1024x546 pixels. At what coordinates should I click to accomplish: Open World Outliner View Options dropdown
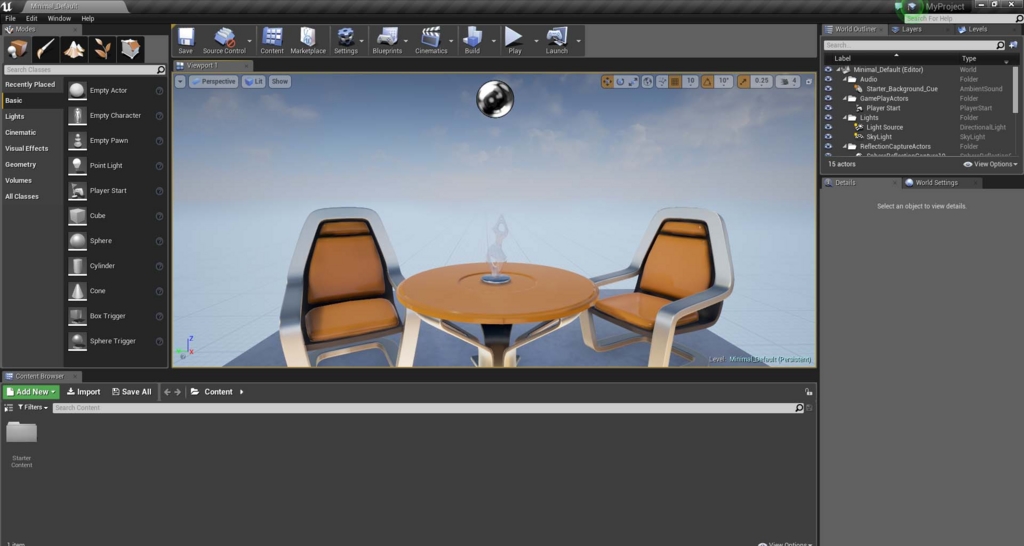coord(990,165)
